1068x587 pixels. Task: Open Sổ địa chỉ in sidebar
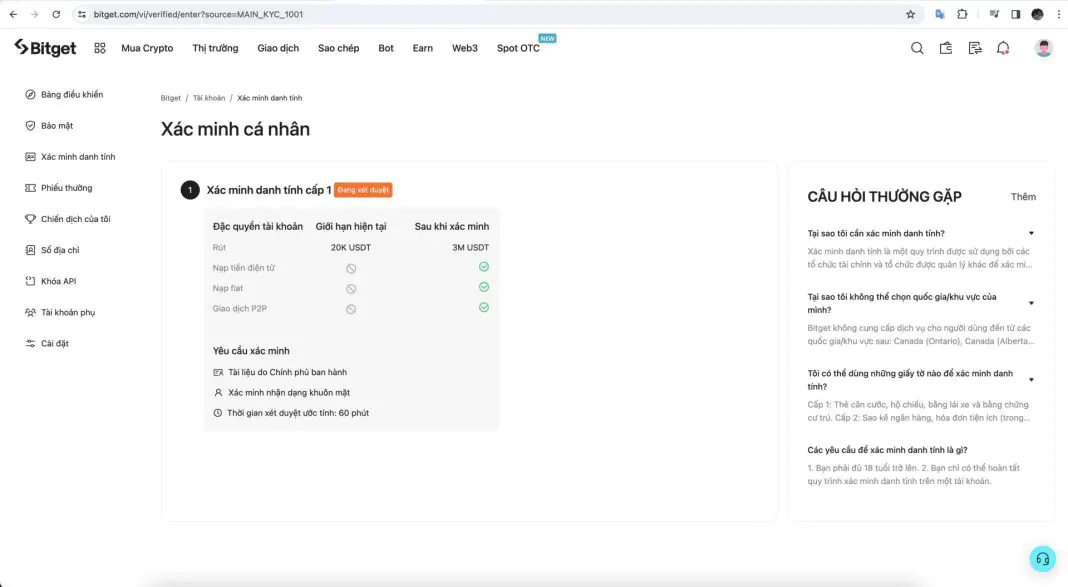52,250
